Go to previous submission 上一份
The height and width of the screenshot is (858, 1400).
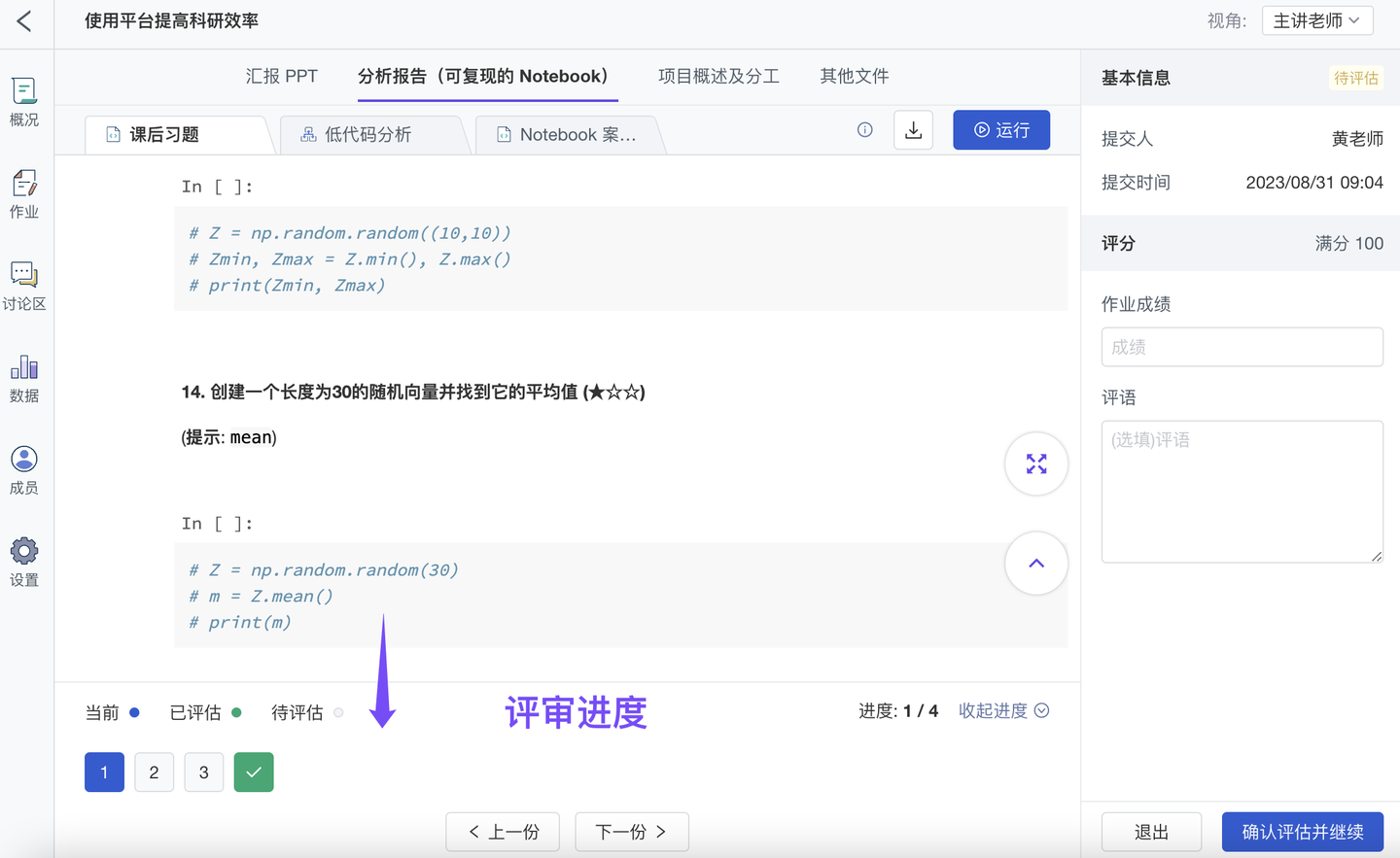(x=503, y=832)
